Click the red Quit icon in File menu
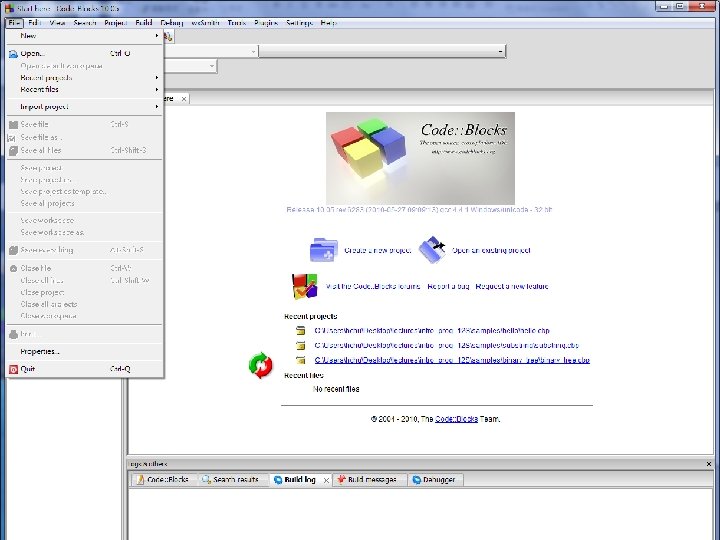This screenshot has height=540, width=720. [x=13, y=369]
